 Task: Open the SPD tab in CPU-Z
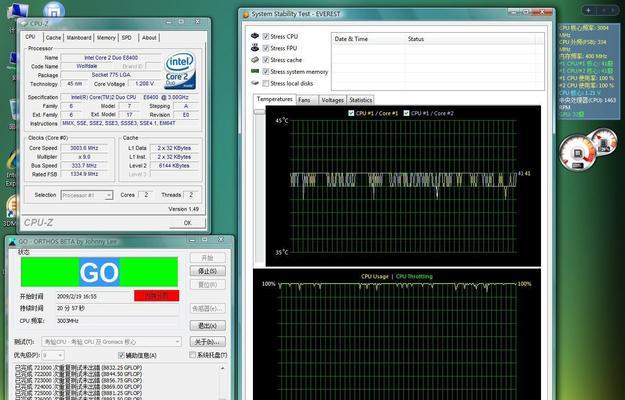tap(127, 37)
